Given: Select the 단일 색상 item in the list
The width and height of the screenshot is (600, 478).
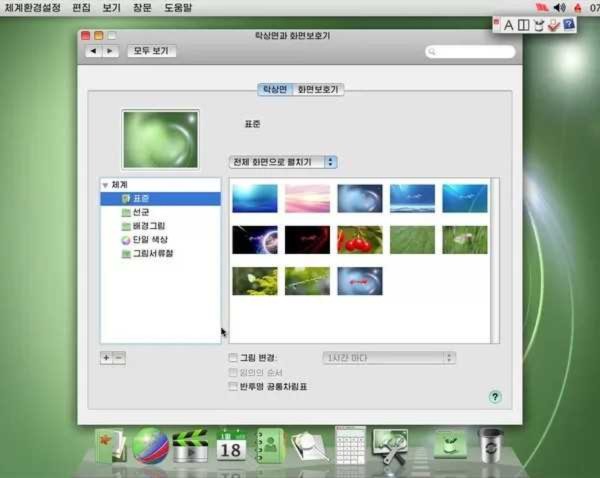Looking at the screenshot, I should 161,240.
